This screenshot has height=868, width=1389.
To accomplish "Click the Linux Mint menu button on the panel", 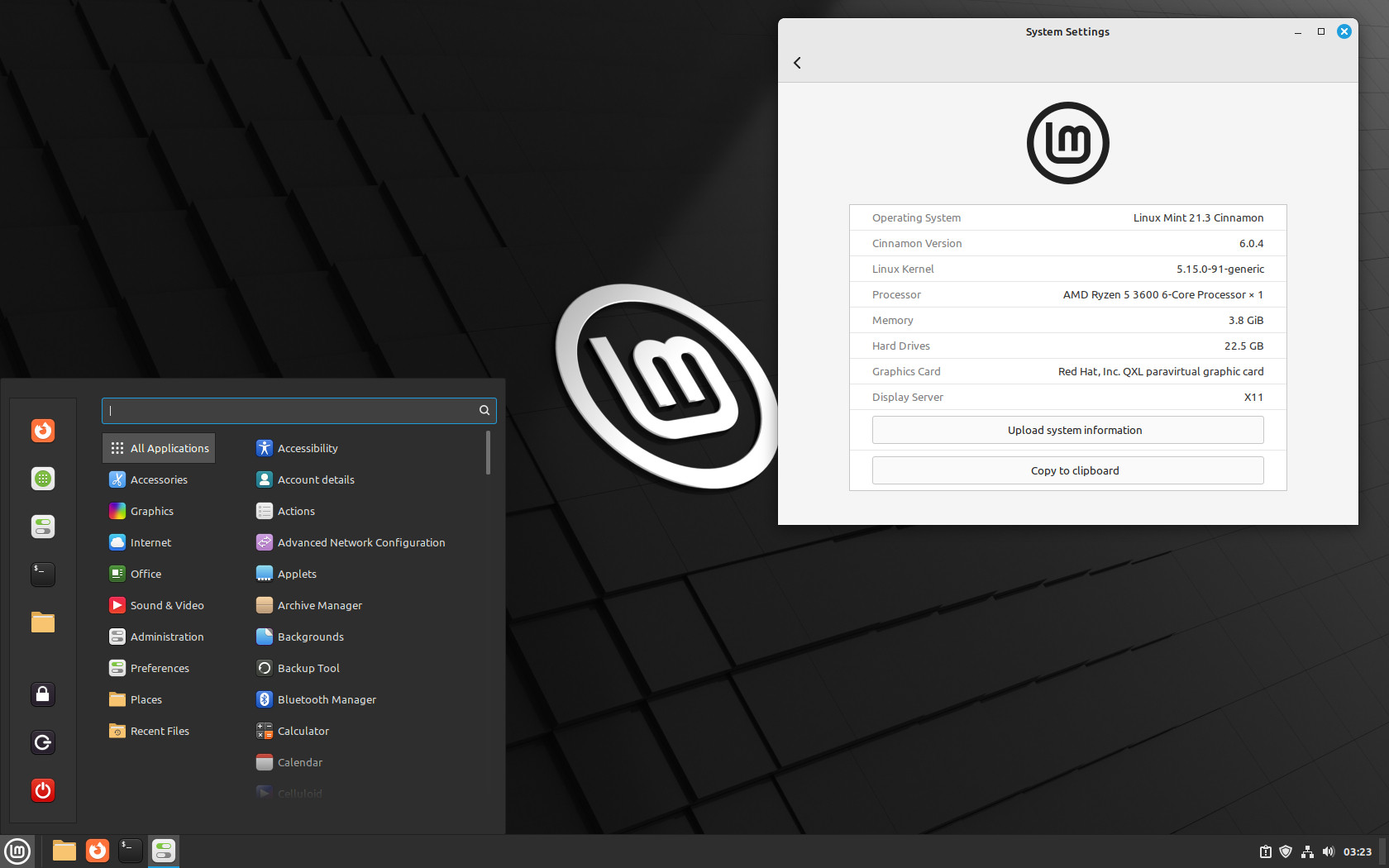I will [x=17, y=851].
